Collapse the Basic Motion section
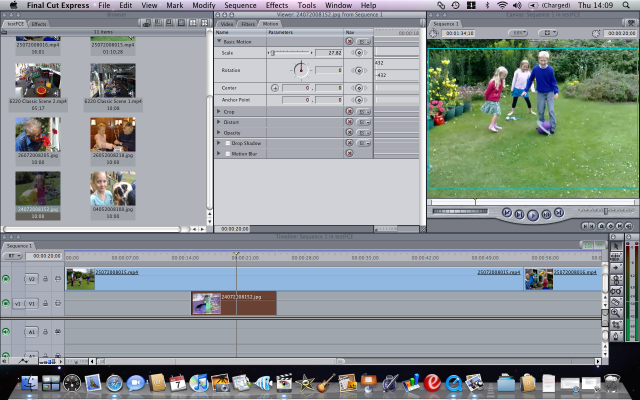This screenshot has height=400, width=640. pyautogui.click(x=219, y=42)
